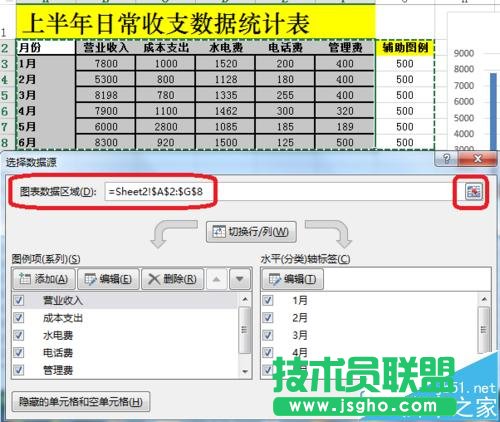This screenshot has width=500, height=422.
Task: Select the 水电费 series entry
Action: tap(58, 335)
